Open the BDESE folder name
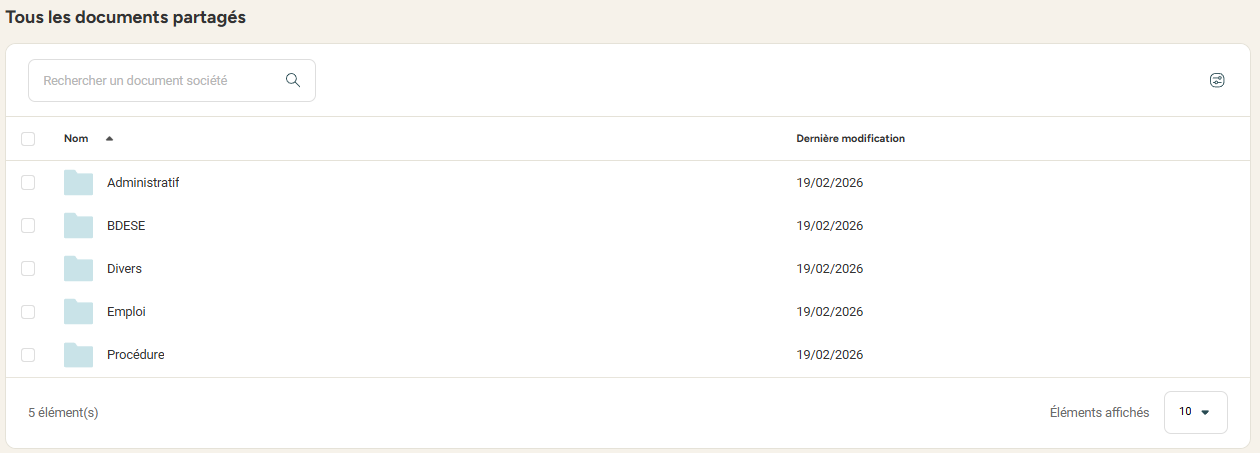 pyautogui.click(x=126, y=226)
